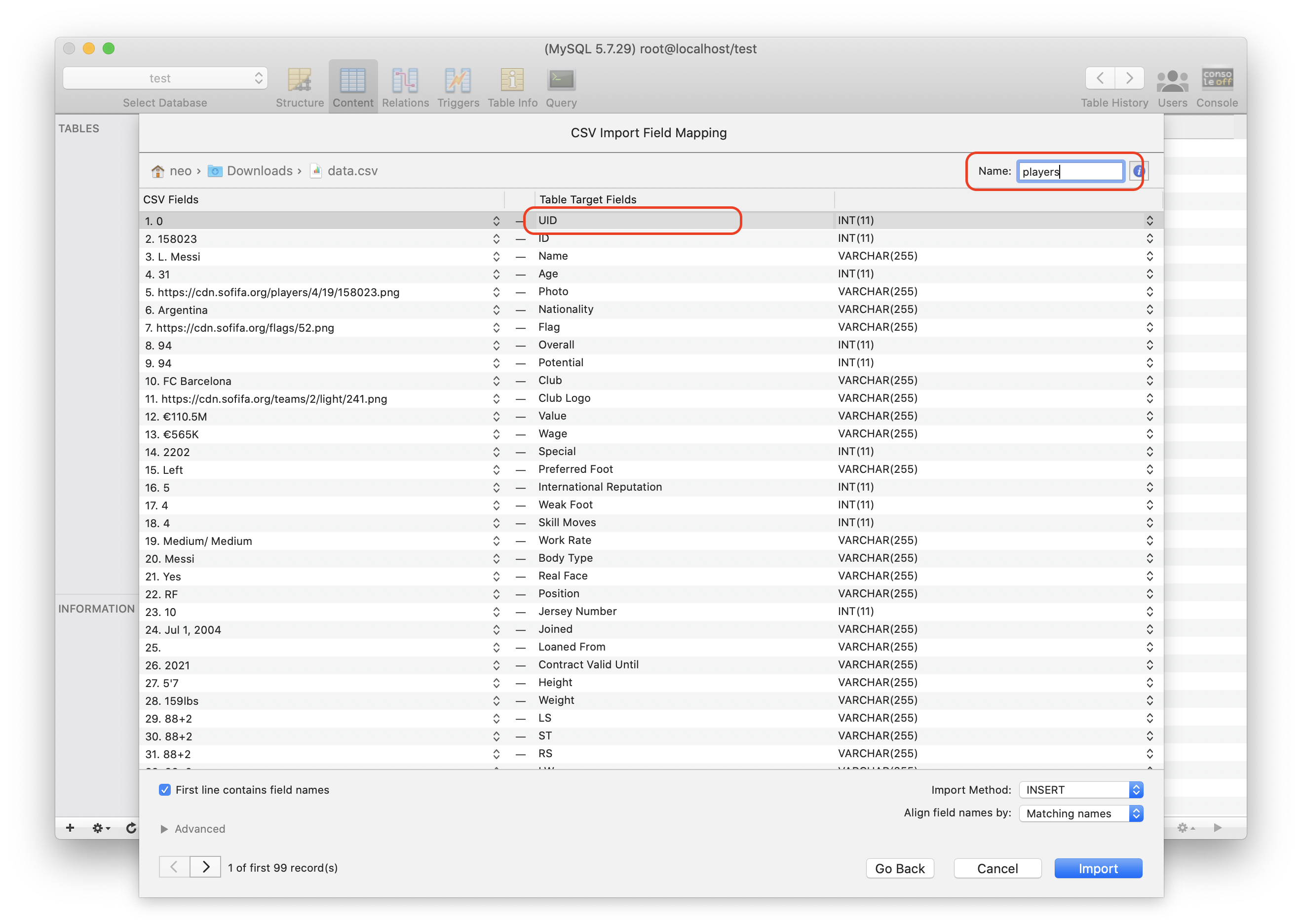
Task: Open the Triggers view
Action: pyautogui.click(x=458, y=85)
